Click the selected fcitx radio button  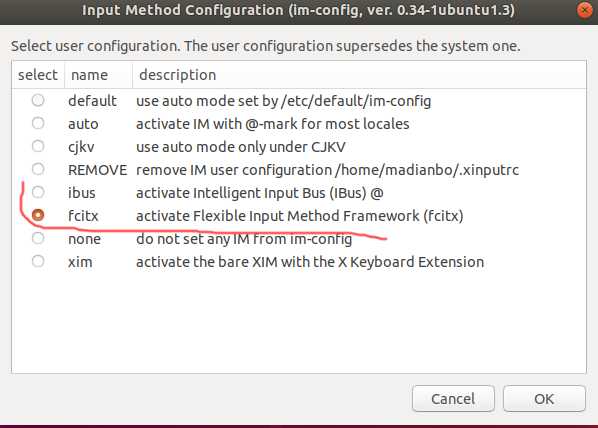pyautogui.click(x=38, y=215)
